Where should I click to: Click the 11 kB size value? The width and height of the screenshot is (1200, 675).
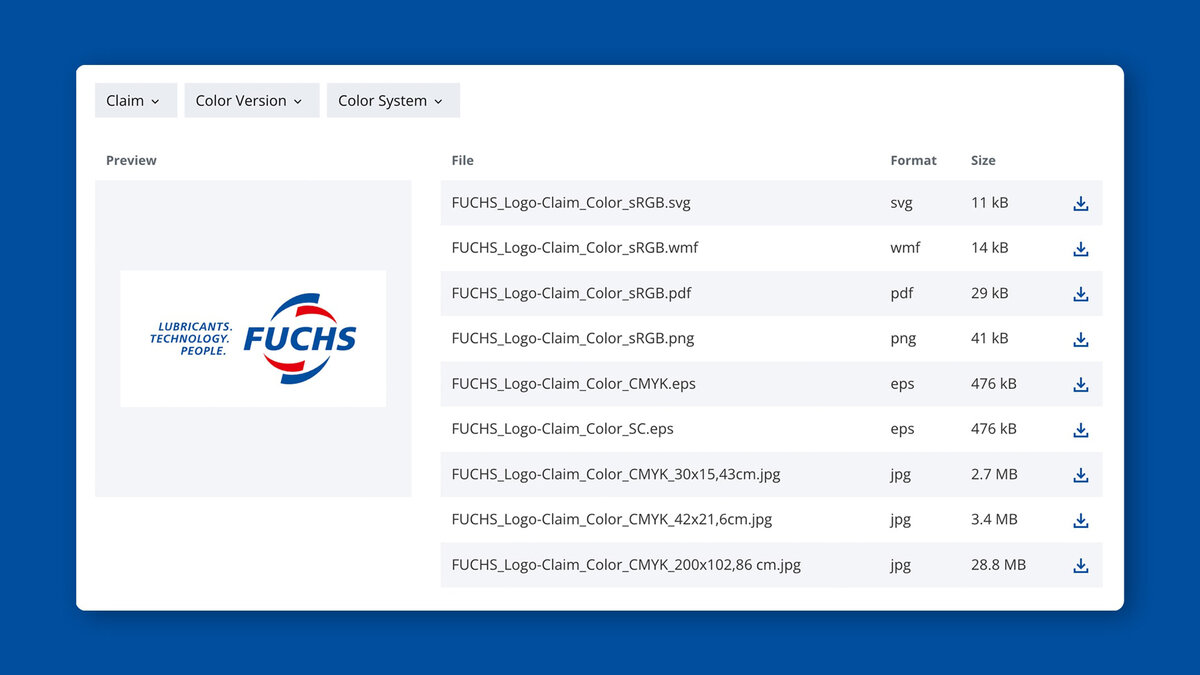click(990, 203)
